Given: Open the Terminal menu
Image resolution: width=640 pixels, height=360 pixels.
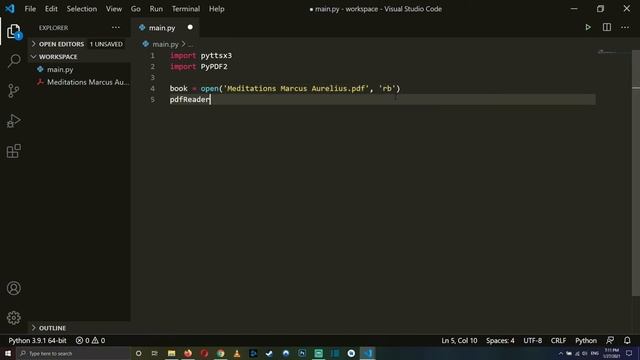Looking at the screenshot, I should coord(186,9).
